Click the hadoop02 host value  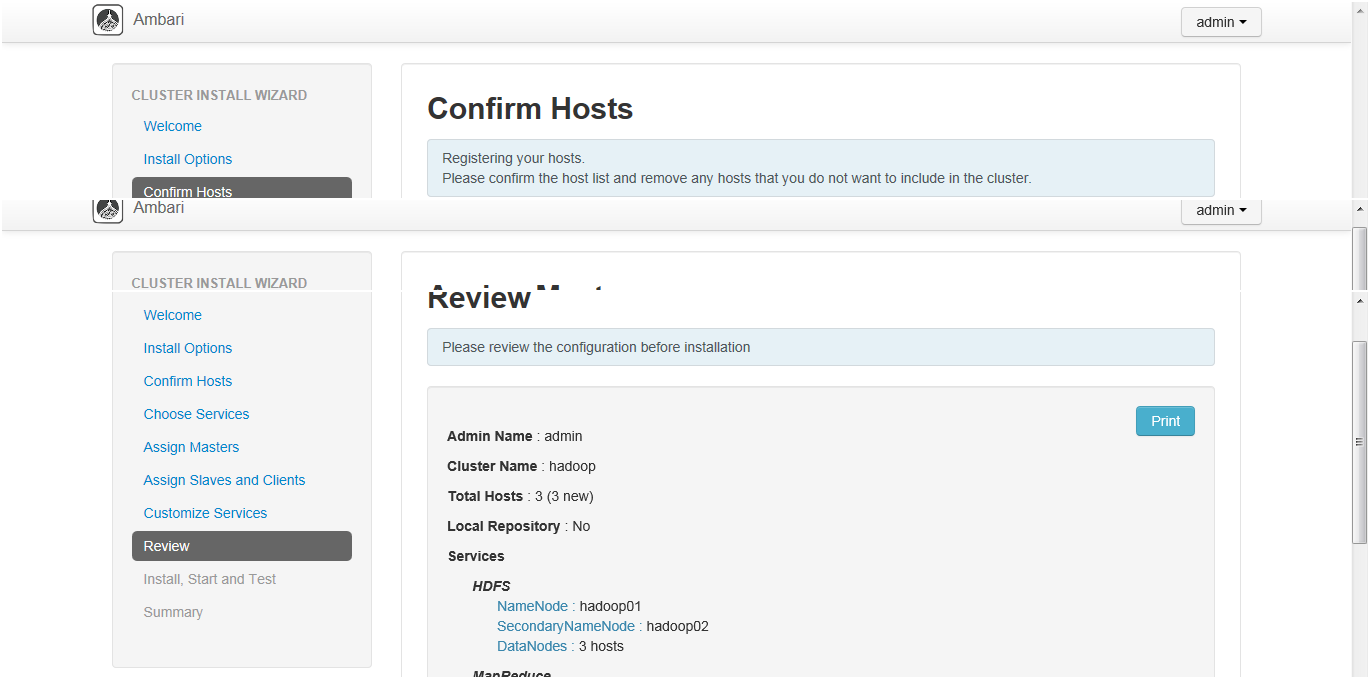677,626
